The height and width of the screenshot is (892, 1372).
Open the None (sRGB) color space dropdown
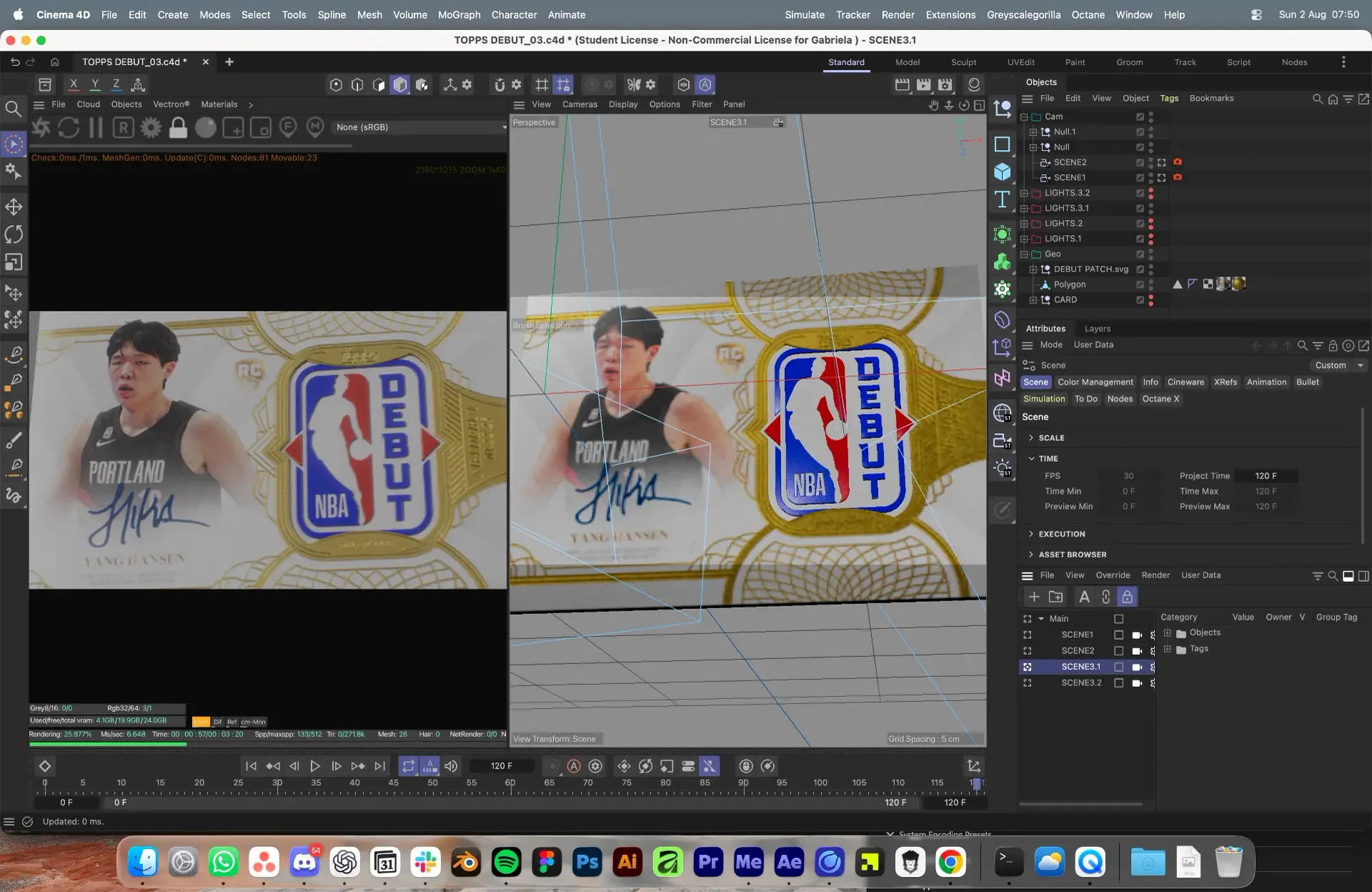(x=420, y=127)
